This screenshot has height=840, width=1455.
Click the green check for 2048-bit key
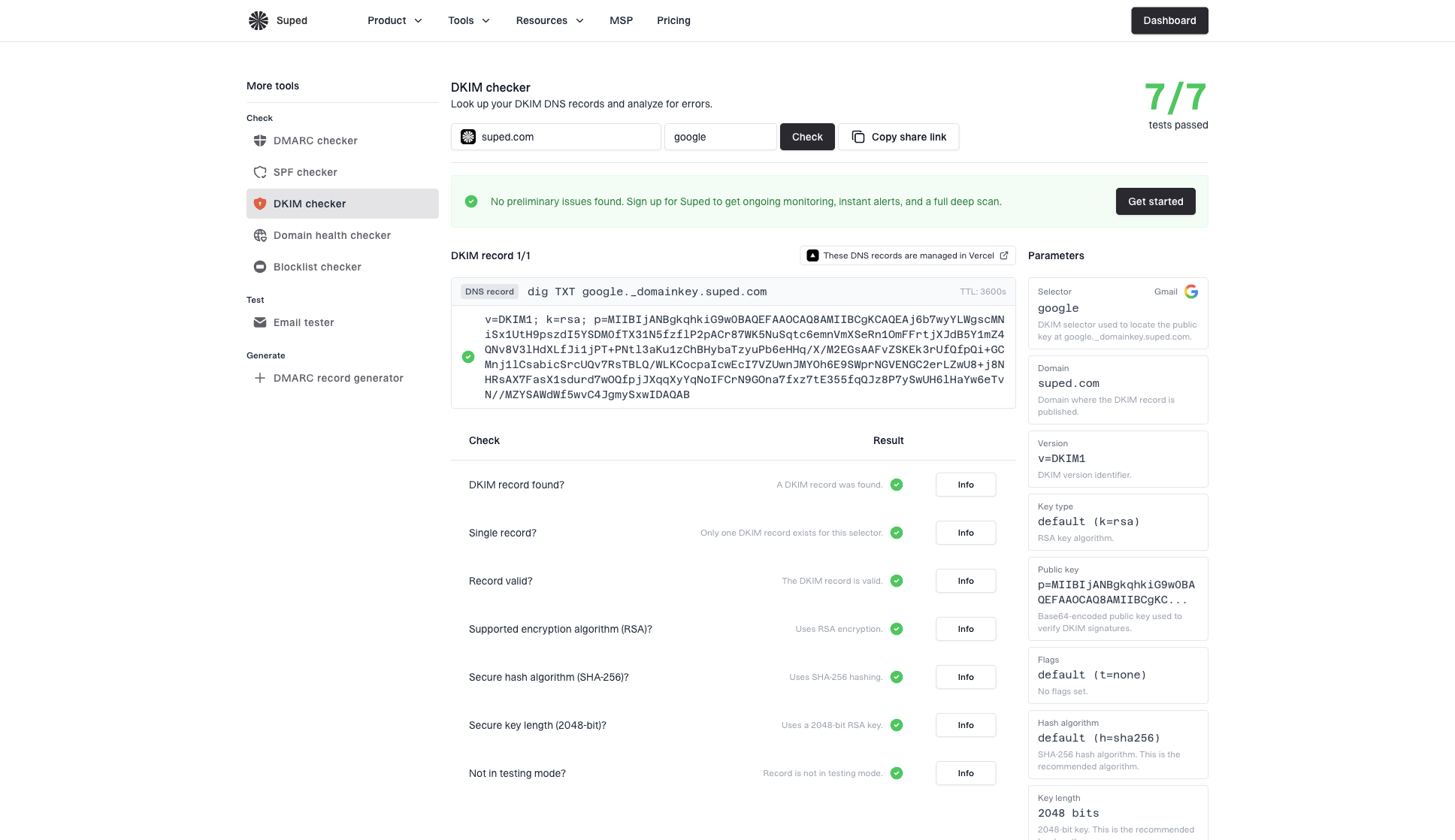(x=897, y=725)
